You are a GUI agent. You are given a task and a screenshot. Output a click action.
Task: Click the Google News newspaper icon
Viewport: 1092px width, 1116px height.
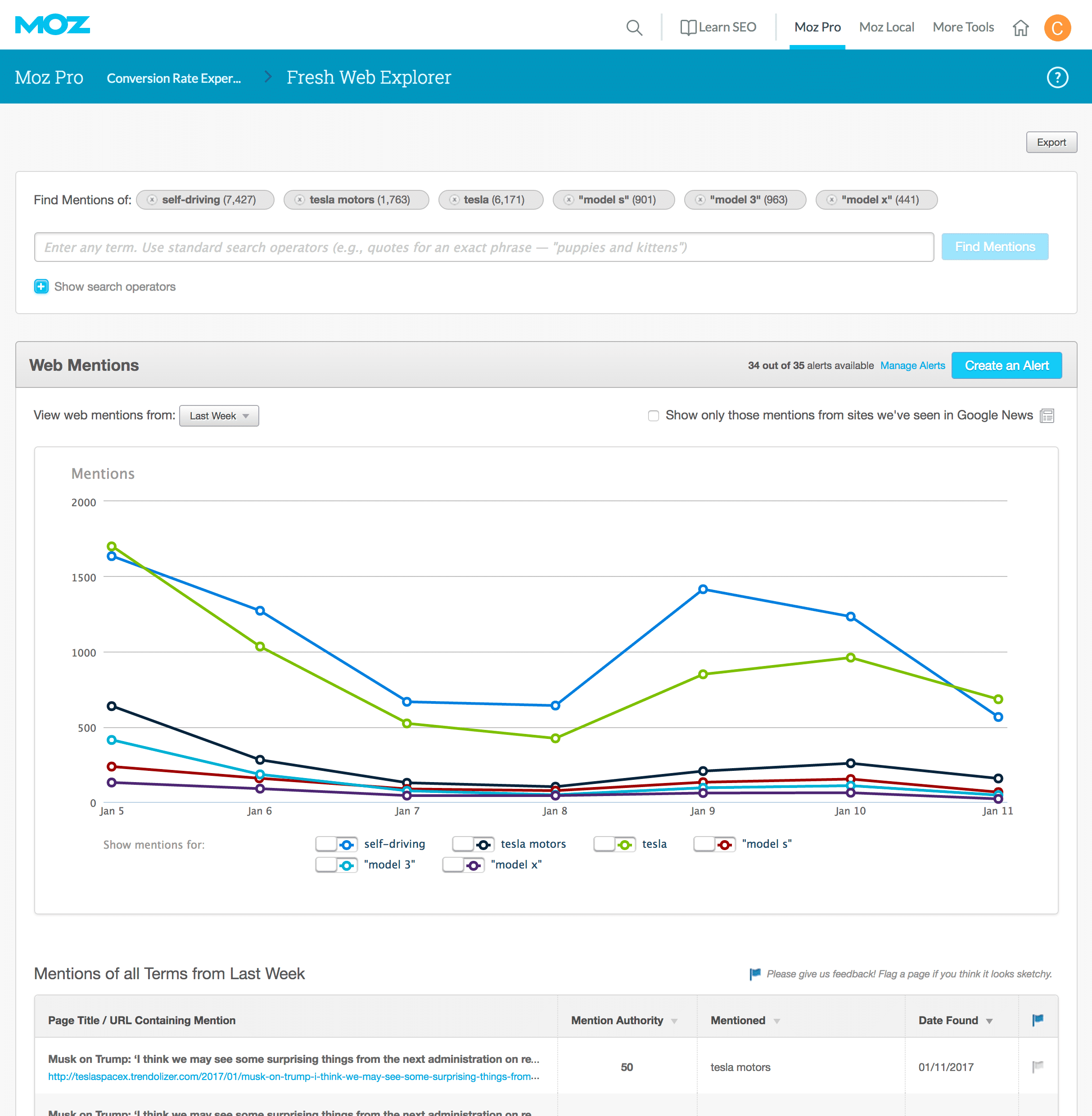click(x=1047, y=416)
